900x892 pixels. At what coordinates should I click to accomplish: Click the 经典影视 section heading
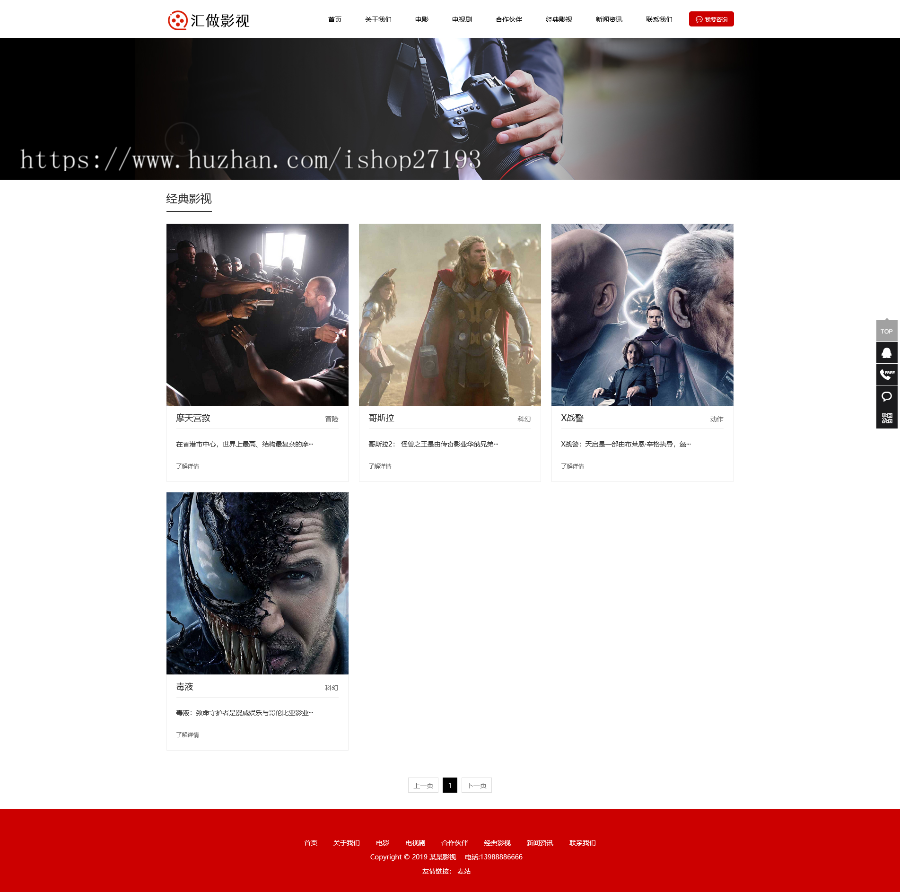(x=189, y=199)
